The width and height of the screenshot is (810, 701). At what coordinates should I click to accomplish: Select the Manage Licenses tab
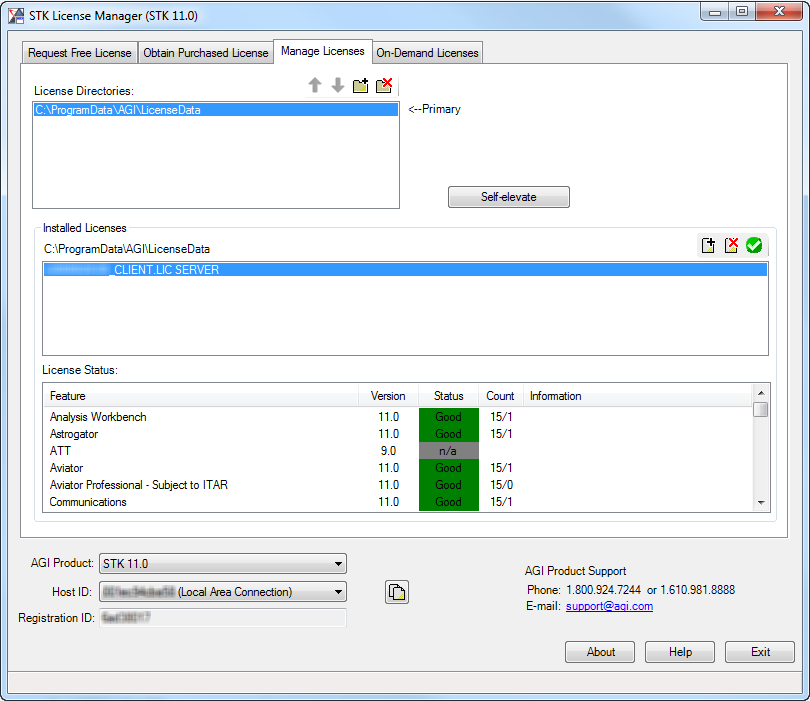point(323,51)
